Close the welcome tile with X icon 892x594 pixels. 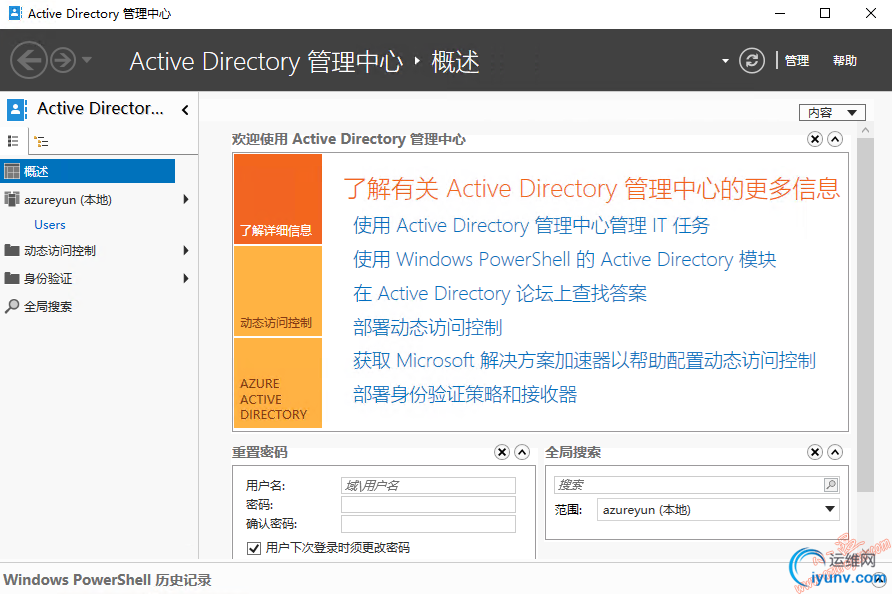815,140
